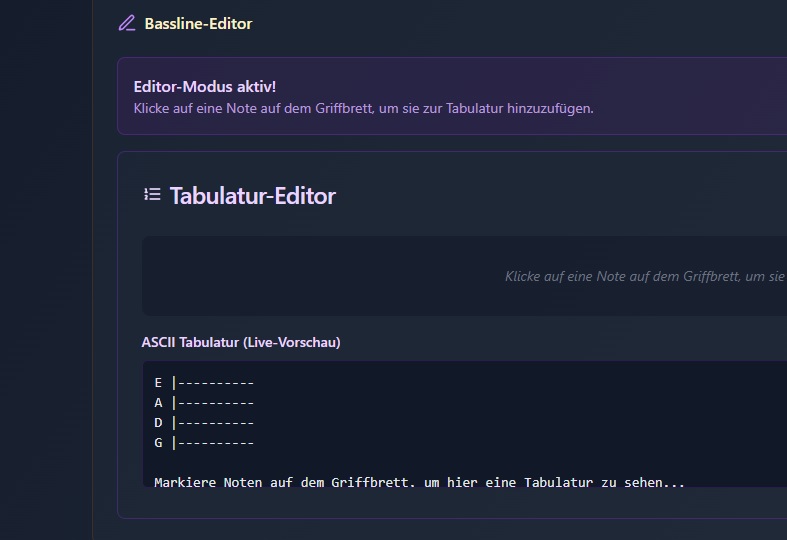The height and width of the screenshot is (540, 787).
Task: Click the Tabulatur-Editor heading
Action: point(252,196)
